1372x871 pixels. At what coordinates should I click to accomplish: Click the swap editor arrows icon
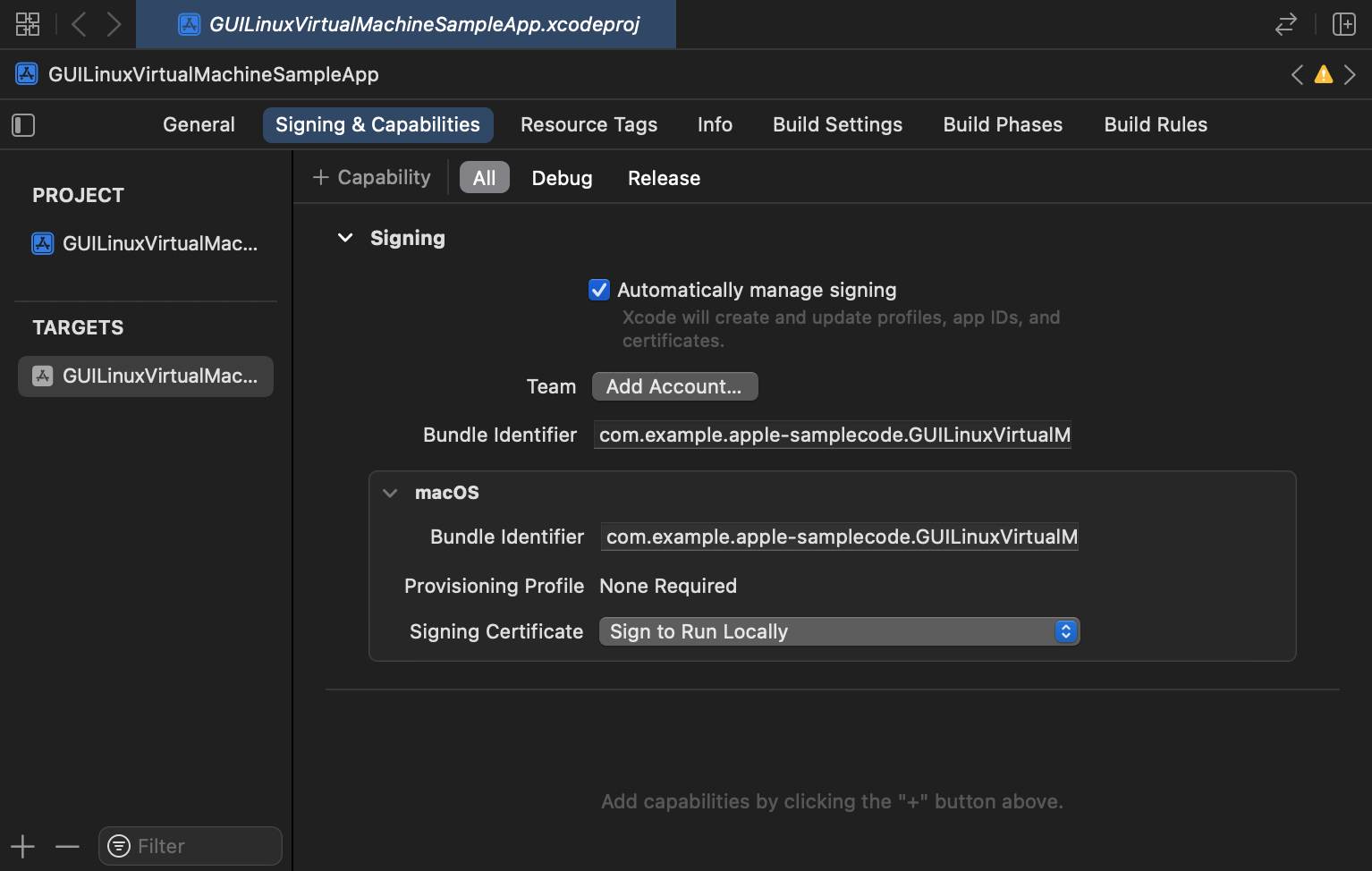pyautogui.click(x=1285, y=24)
